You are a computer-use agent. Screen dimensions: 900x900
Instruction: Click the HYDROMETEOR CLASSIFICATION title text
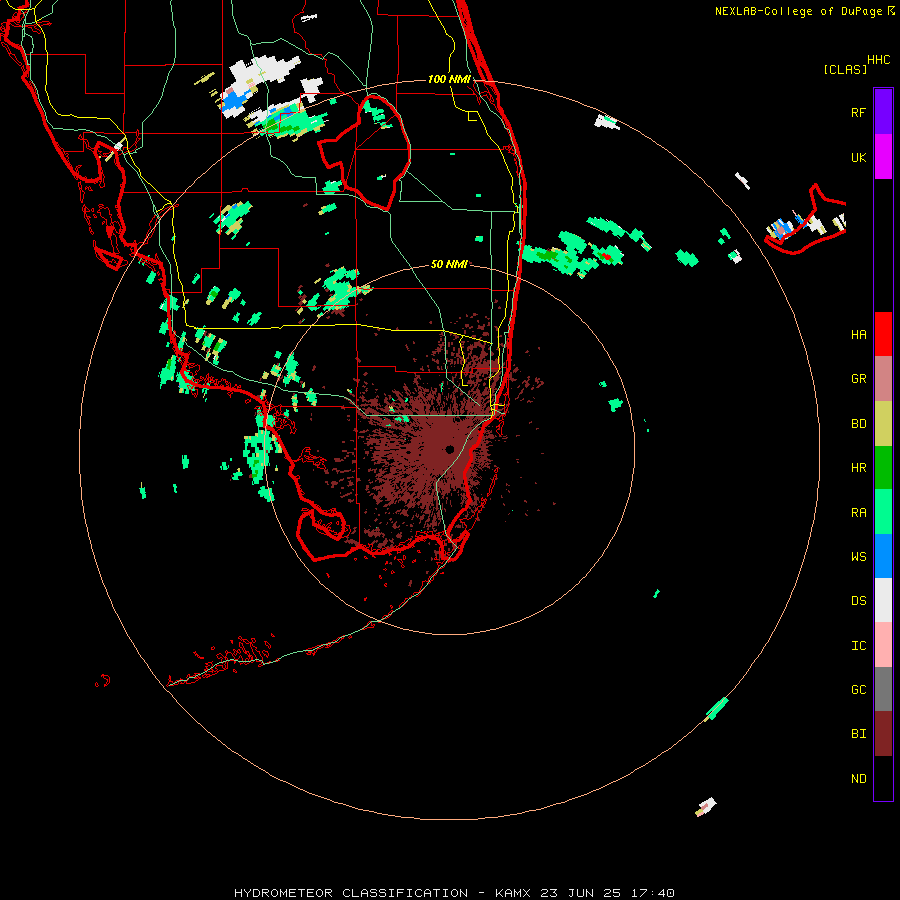click(351, 893)
